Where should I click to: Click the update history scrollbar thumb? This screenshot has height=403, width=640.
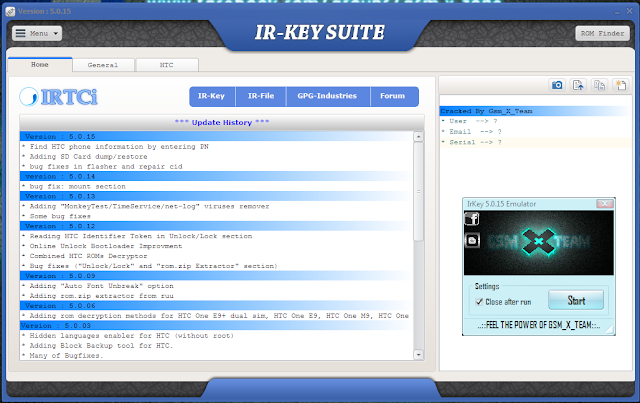(418, 191)
